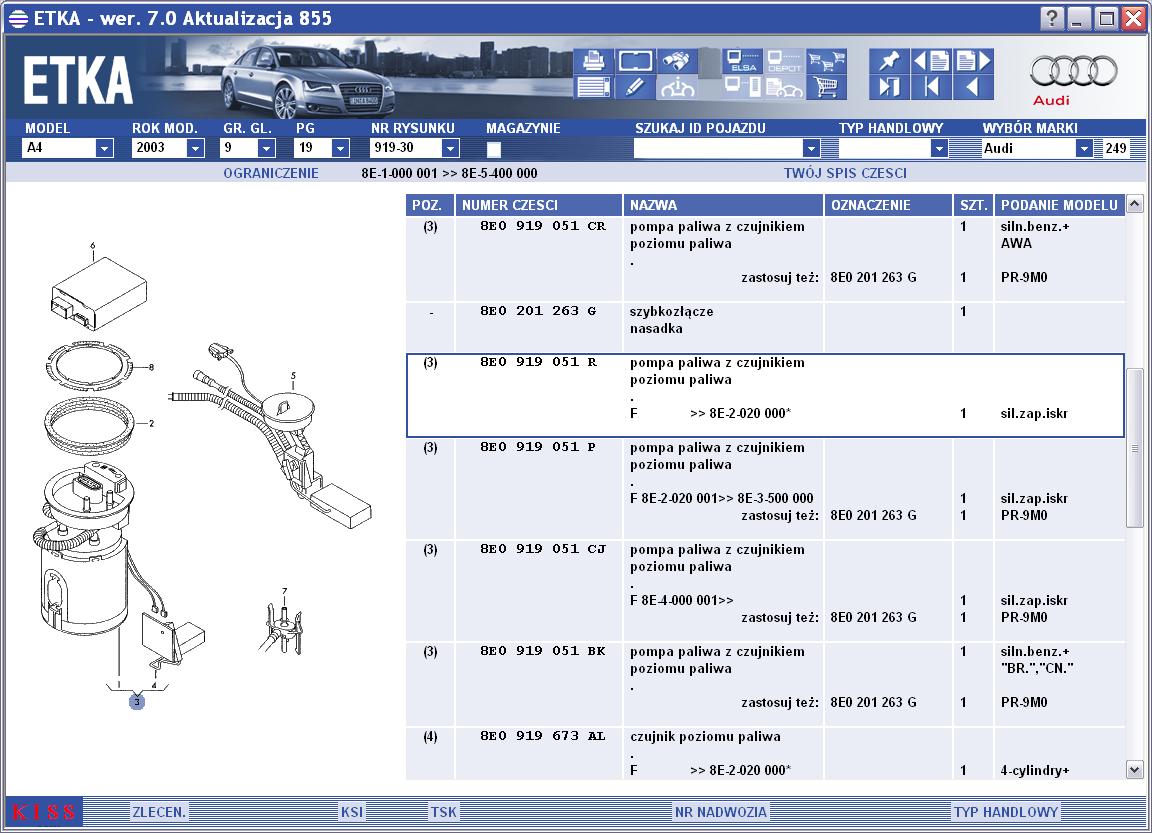This screenshot has height=833, width=1152.
Task: Click KSI in the bottom bar
Action: (x=352, y=812)
